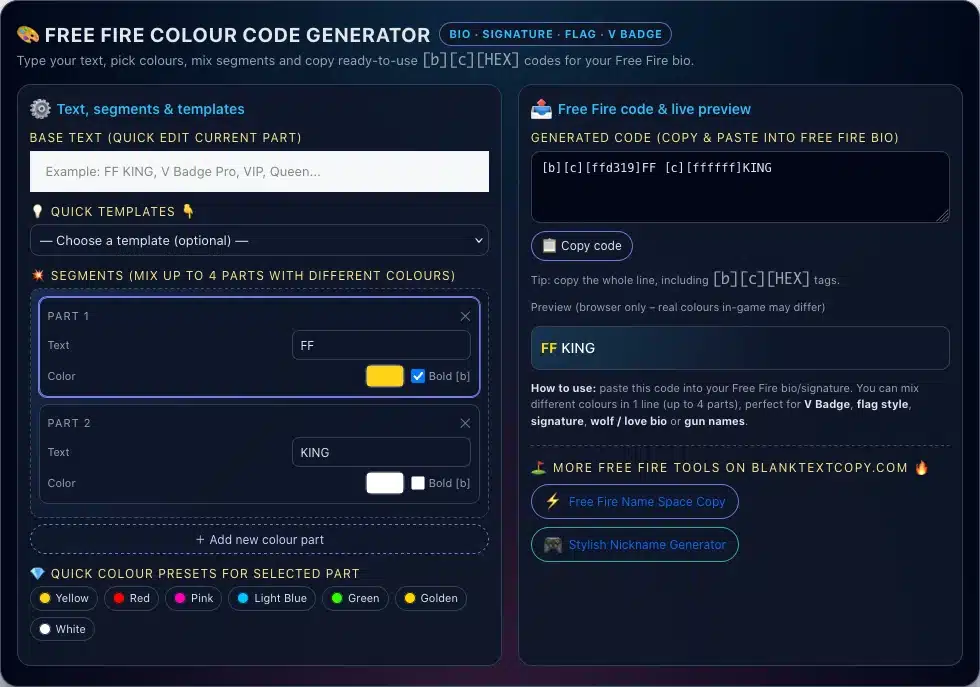Viewport: 980px width, 687px height.
Task: Click the palette icon beside the title
Action: click(28, 34)
